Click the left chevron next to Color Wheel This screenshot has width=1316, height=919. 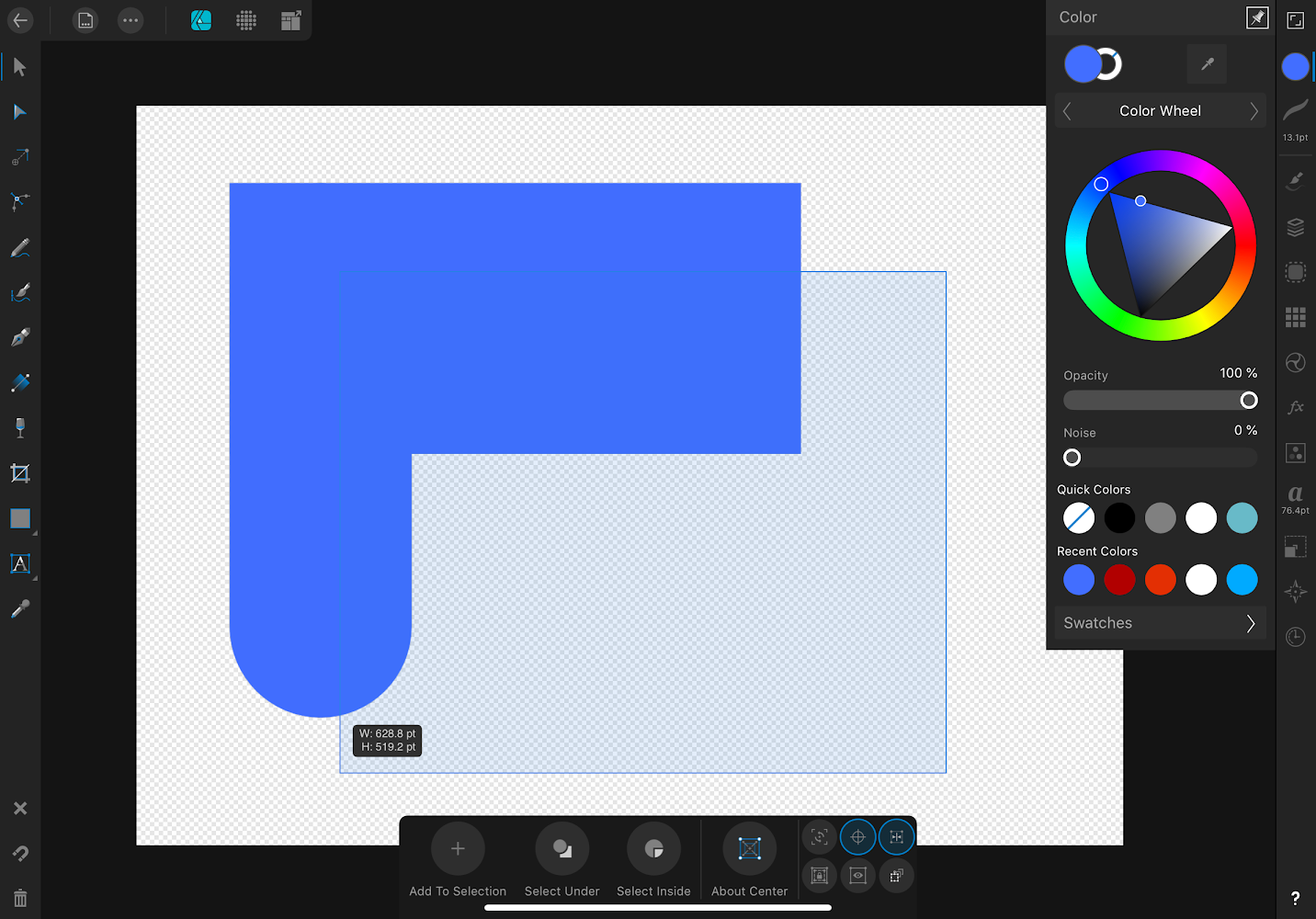(1066, 110)
